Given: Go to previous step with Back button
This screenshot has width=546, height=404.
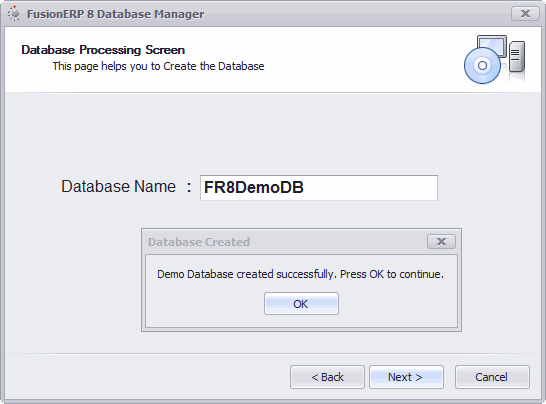Looking at the screenshot, I should click(327, 377).
